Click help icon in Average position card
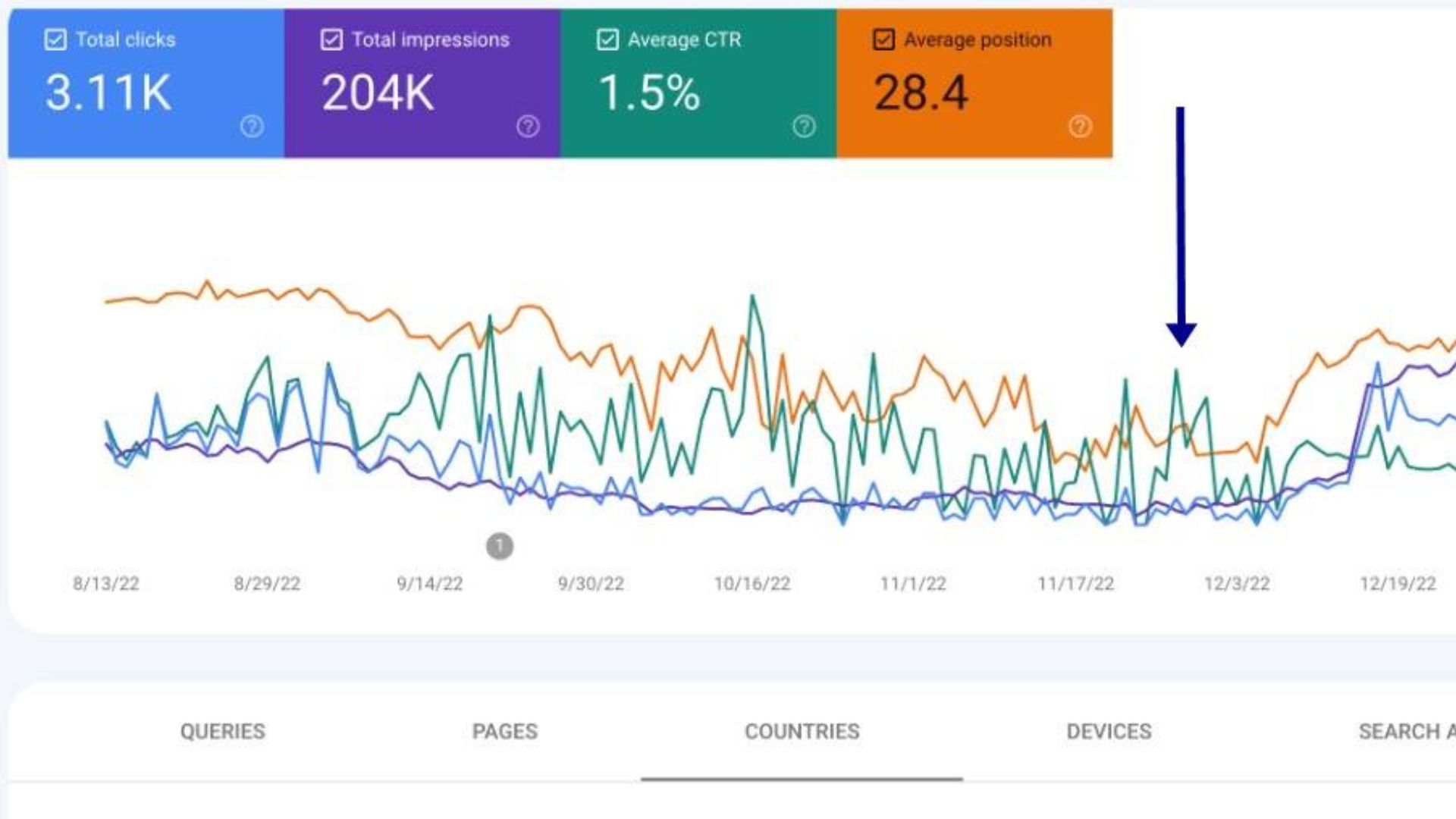The width and height of the screenshot is (1456, 819). [x=1080, y=126]
